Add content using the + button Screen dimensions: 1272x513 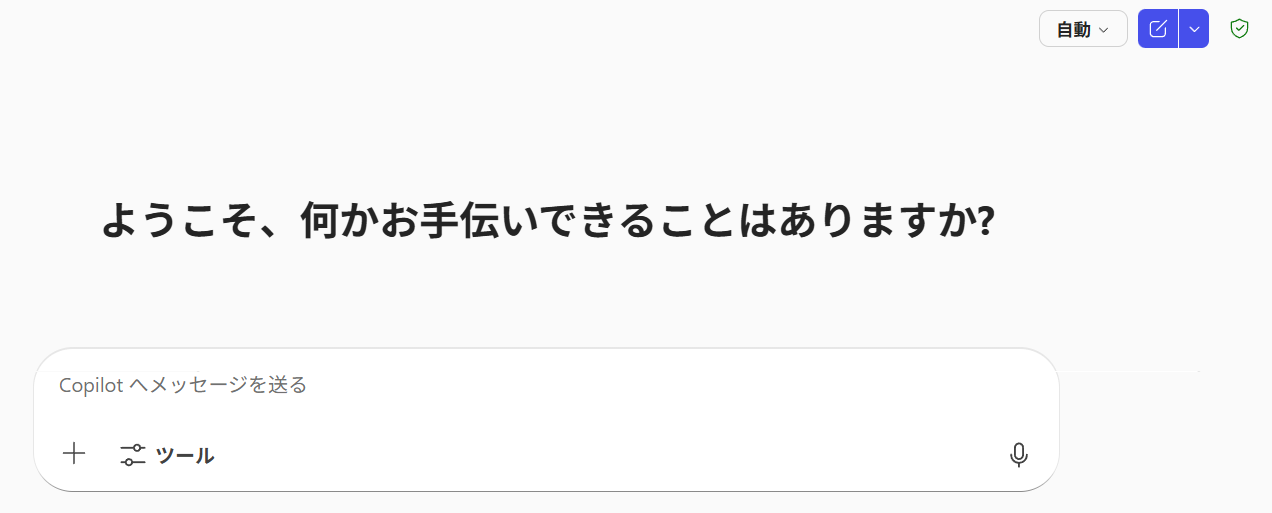tap(74, 454)
